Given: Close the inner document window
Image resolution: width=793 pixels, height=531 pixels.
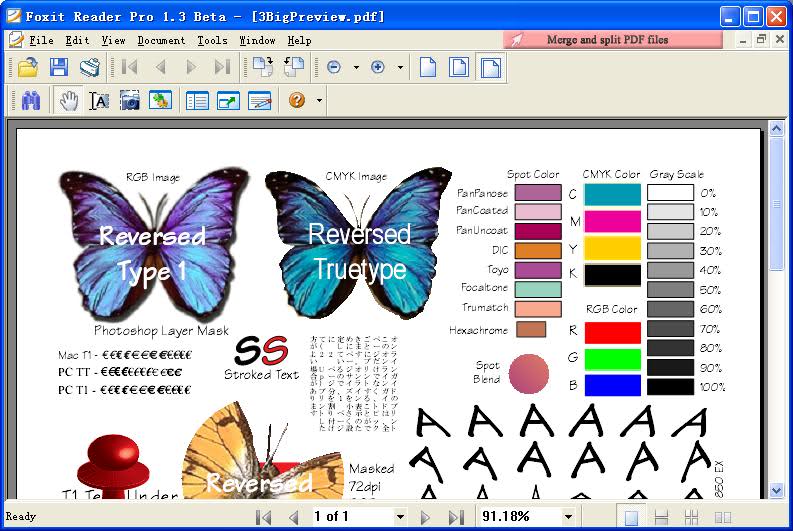Looking at the screenshot, I should 780,40.
